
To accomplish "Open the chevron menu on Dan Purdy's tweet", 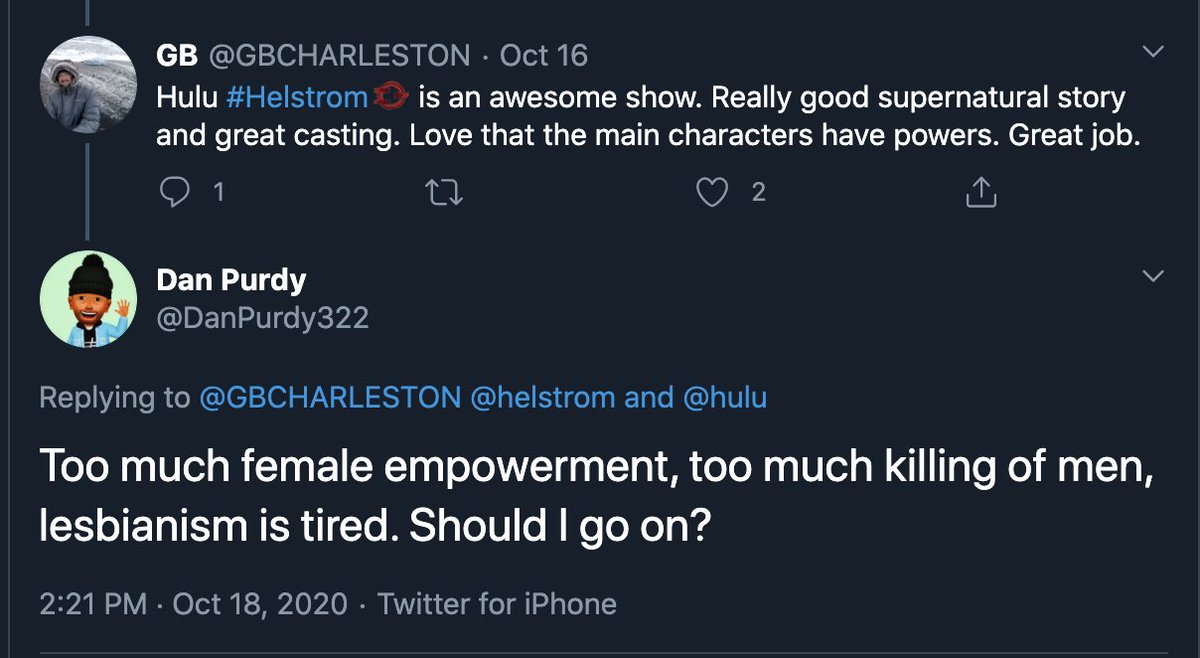I will (x=1153, y=275).
